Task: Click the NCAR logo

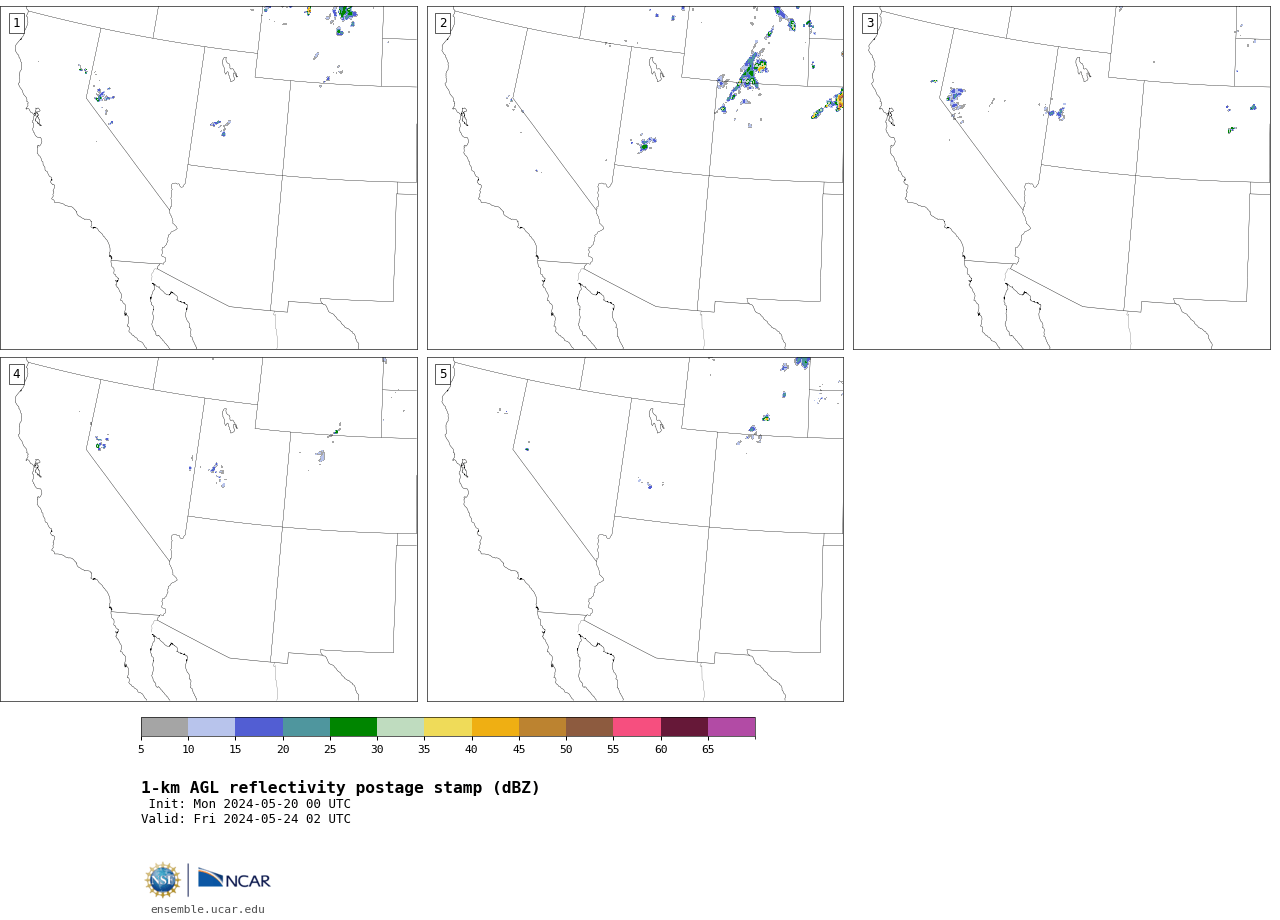Action: tap(234, 879)
